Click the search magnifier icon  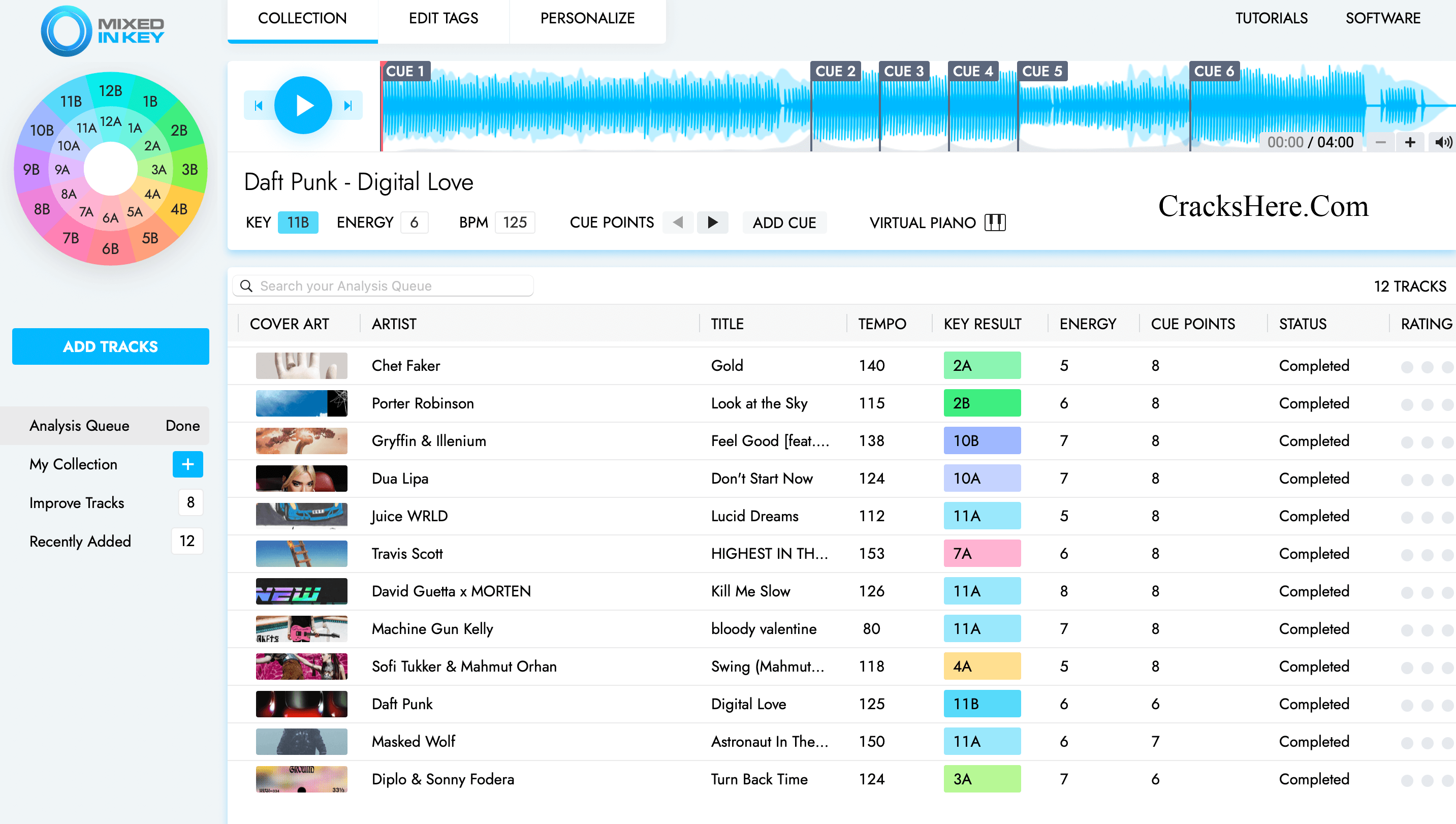[246, 286]
